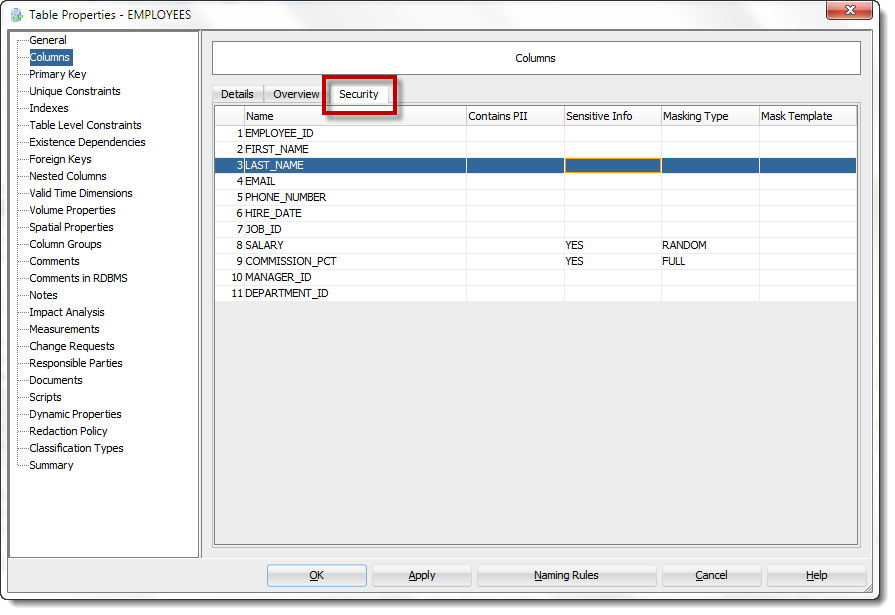Open Redaction Policy page
Image resolution: width=895 pixels, height=615 pixels.
[x=68, y=431]
